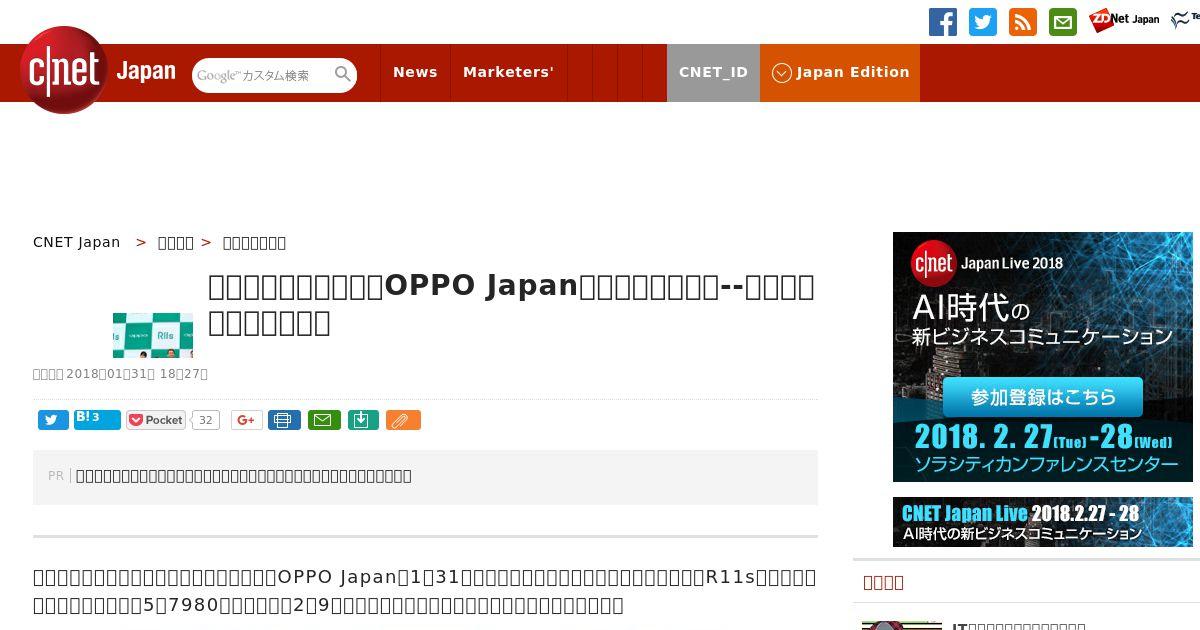Open the small CNET Japan Live 2018.2.27 - 28 banner

1043,522
